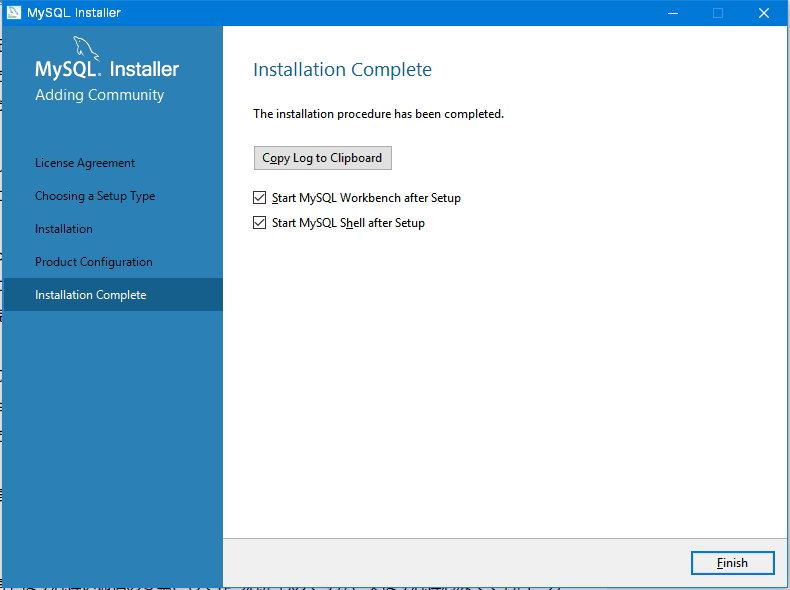Click the Adding Community subtitle text
The width and height of the screenshot is (790, 590).
[x=99, y=95]
